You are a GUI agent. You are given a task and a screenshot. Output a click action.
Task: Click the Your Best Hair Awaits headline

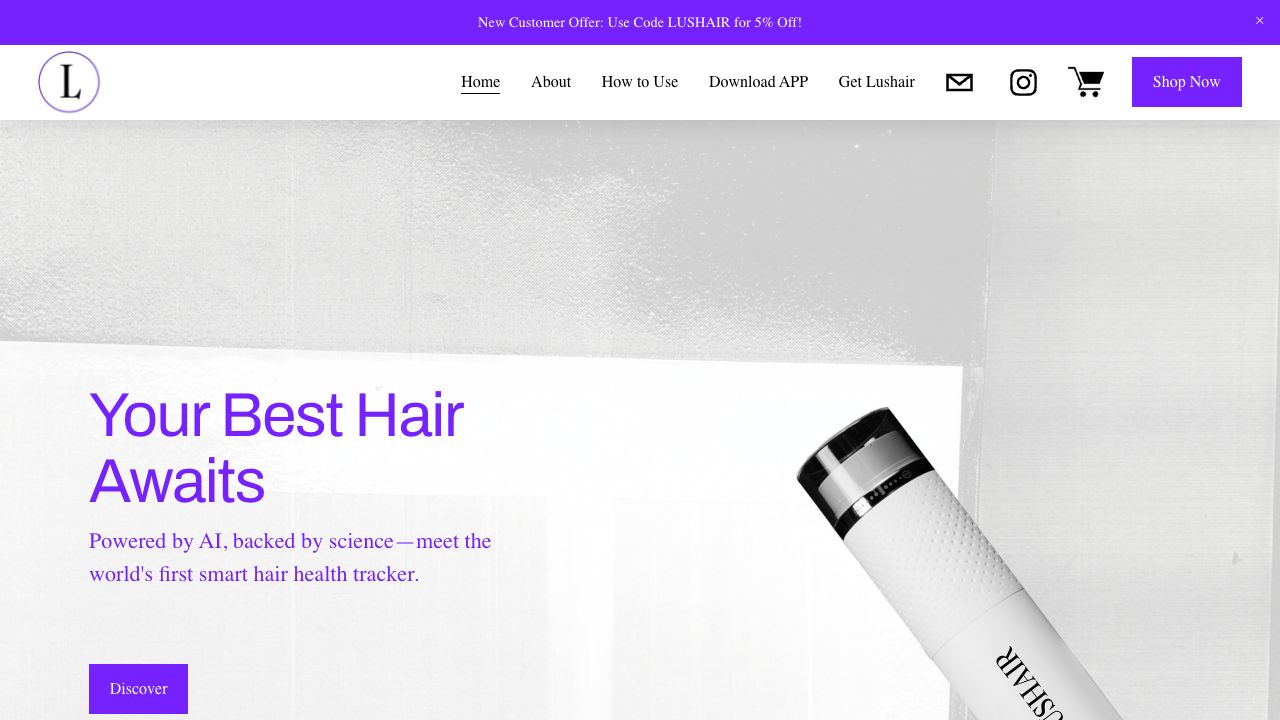tap(277, 448)
